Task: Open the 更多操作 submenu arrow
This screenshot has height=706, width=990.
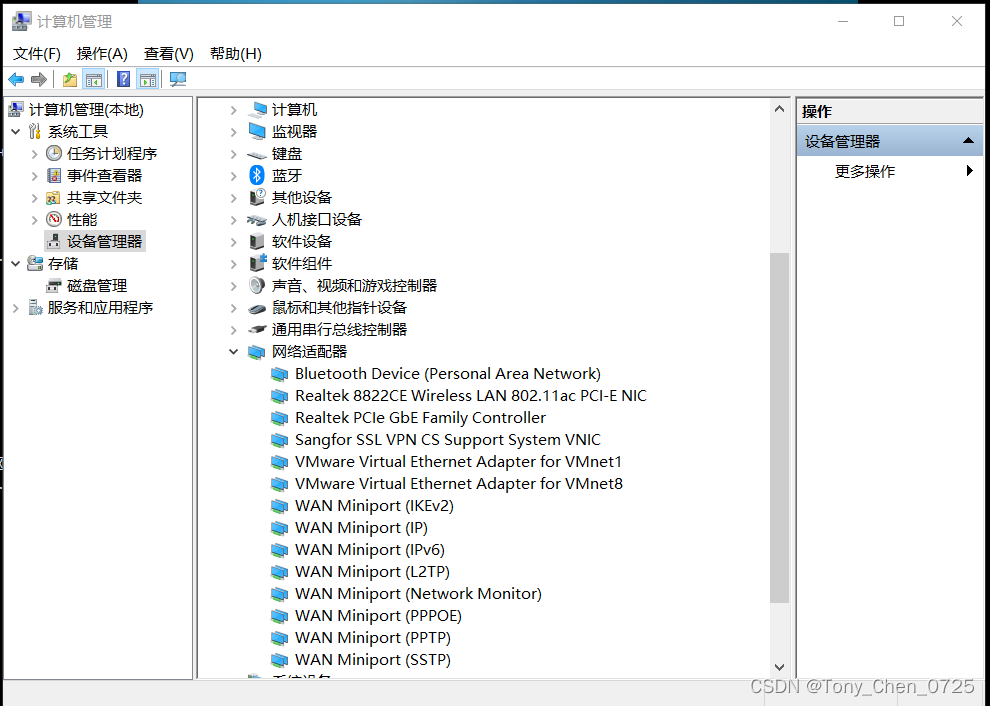Action: (970, 171)
